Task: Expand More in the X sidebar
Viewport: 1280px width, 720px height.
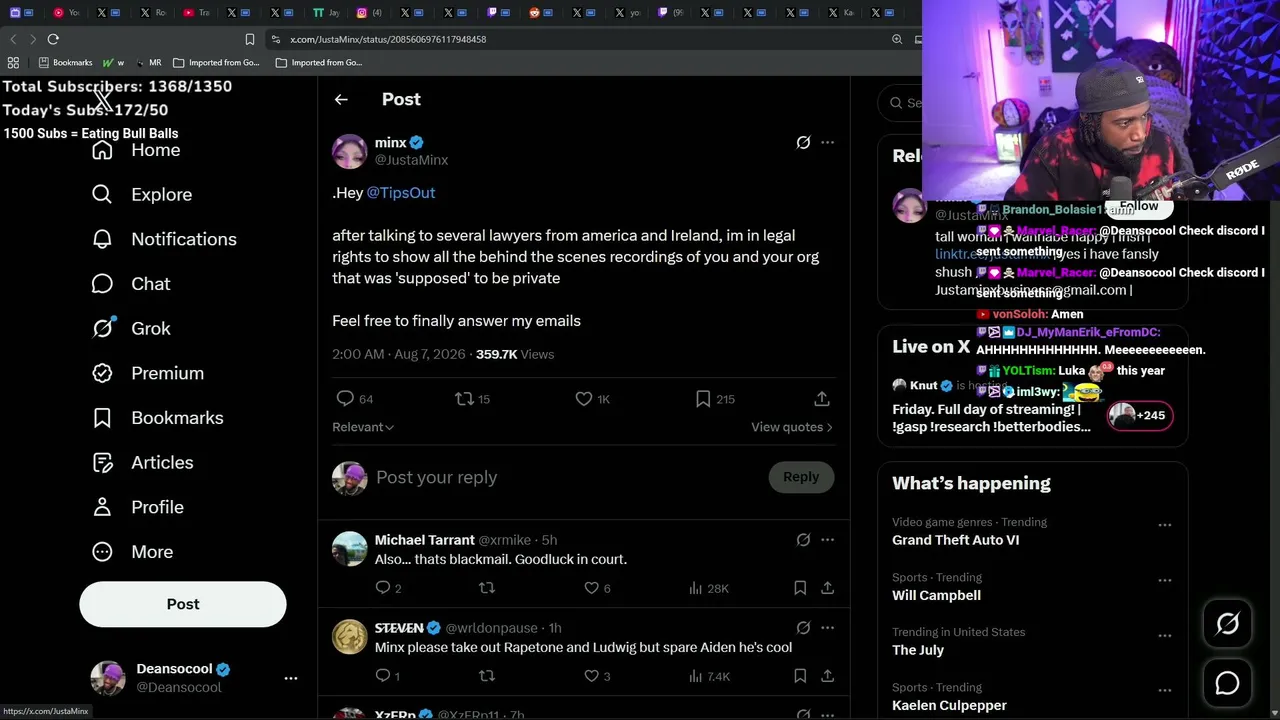Action: 132,552
